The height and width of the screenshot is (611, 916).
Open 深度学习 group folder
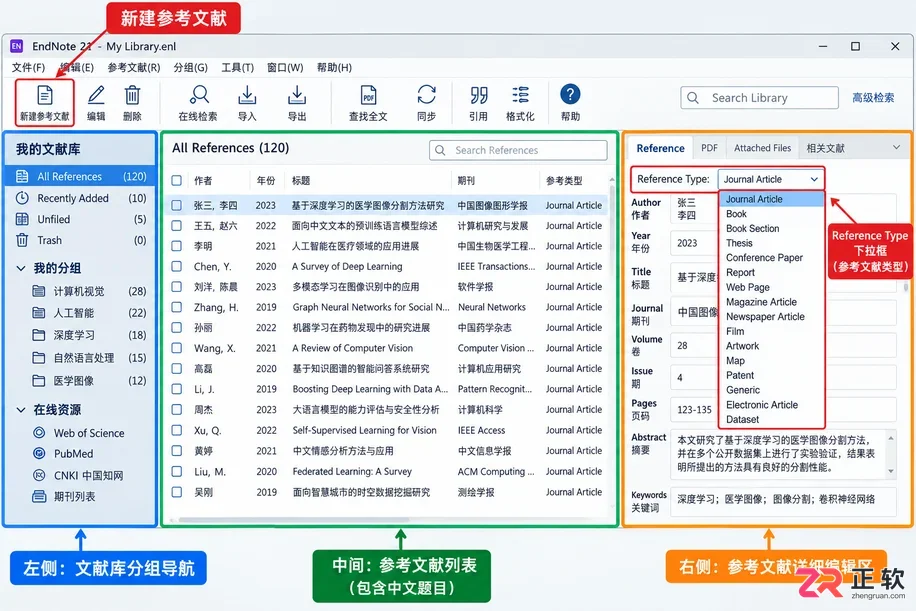click(x=89, y=335)
